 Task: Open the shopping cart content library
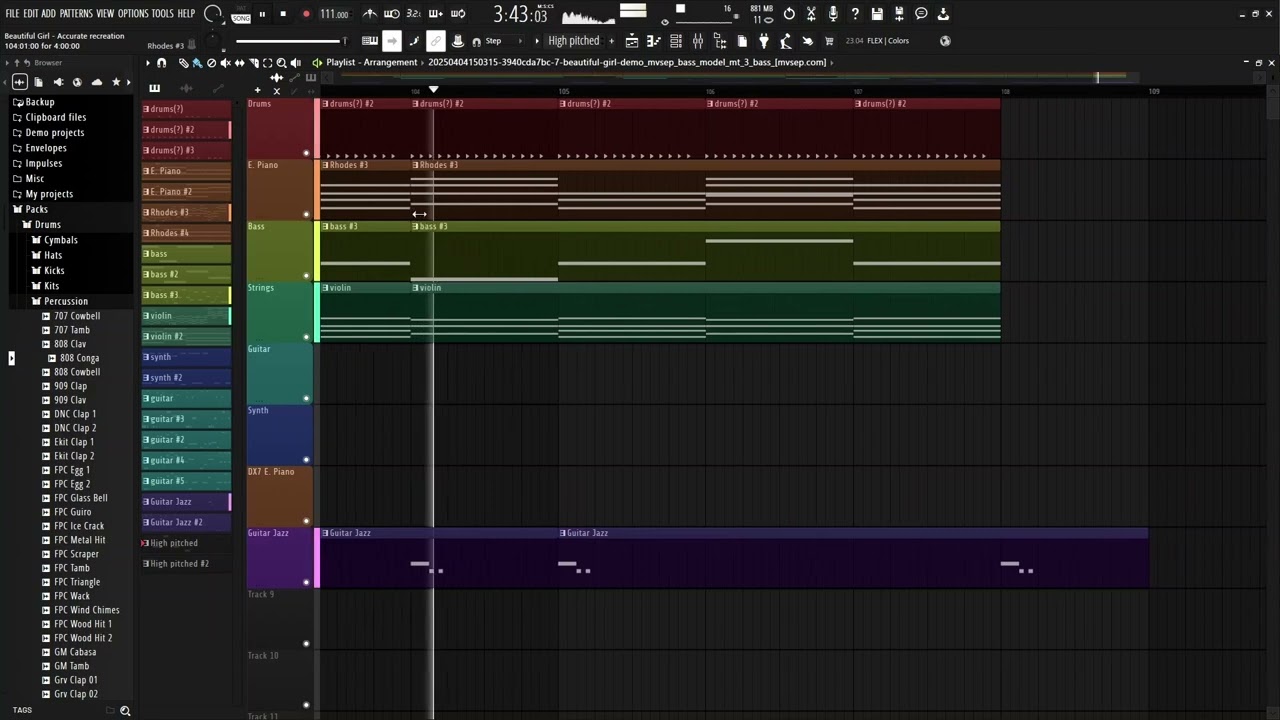(829, 41)
